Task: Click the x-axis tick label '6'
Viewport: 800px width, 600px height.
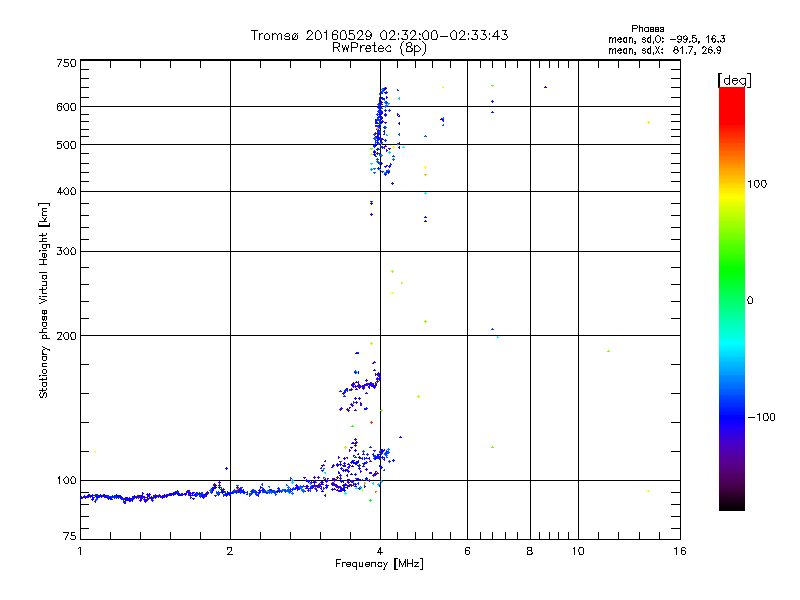Action: pos(467,551)
